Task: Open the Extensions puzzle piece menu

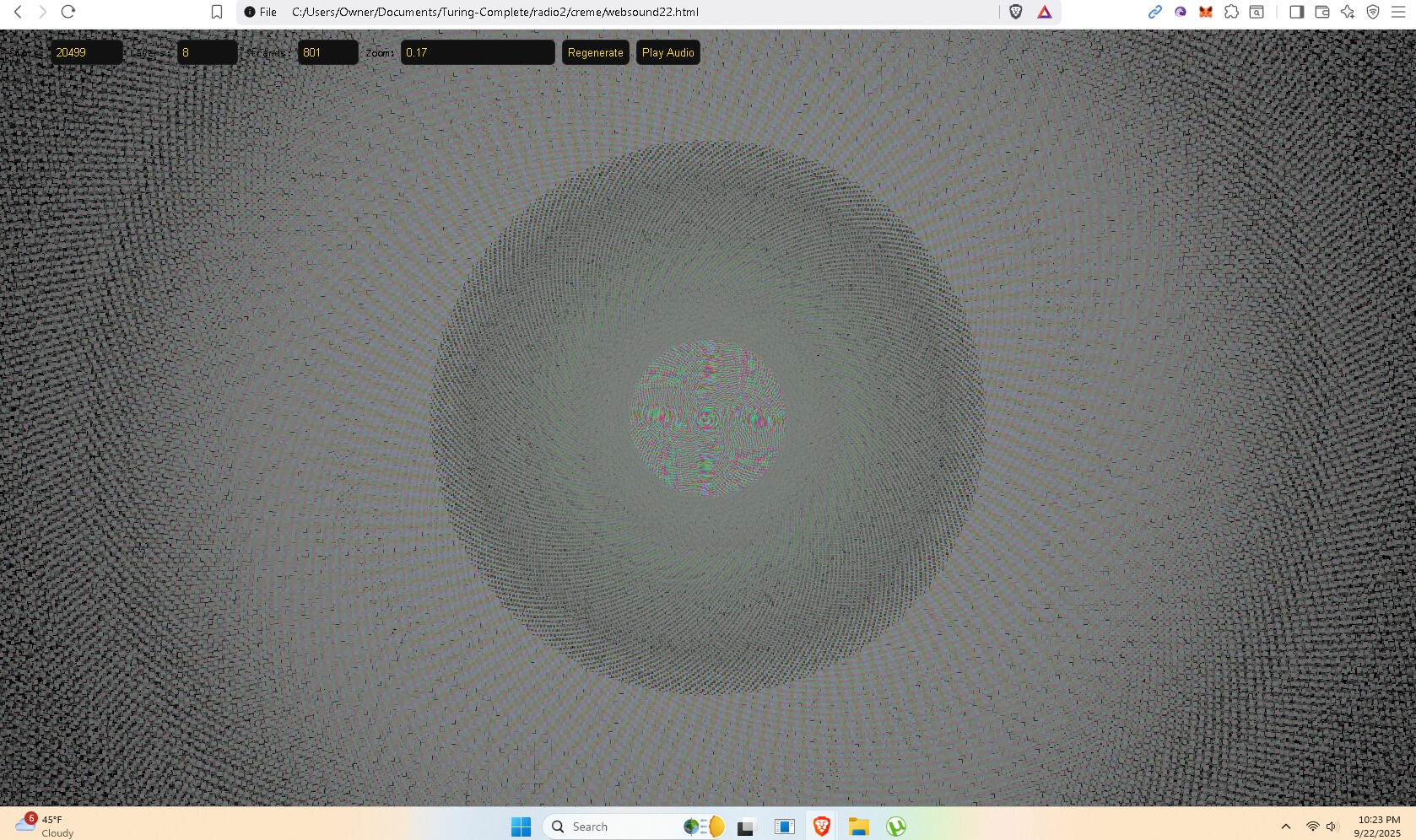Action: (x=1231, y=12)
